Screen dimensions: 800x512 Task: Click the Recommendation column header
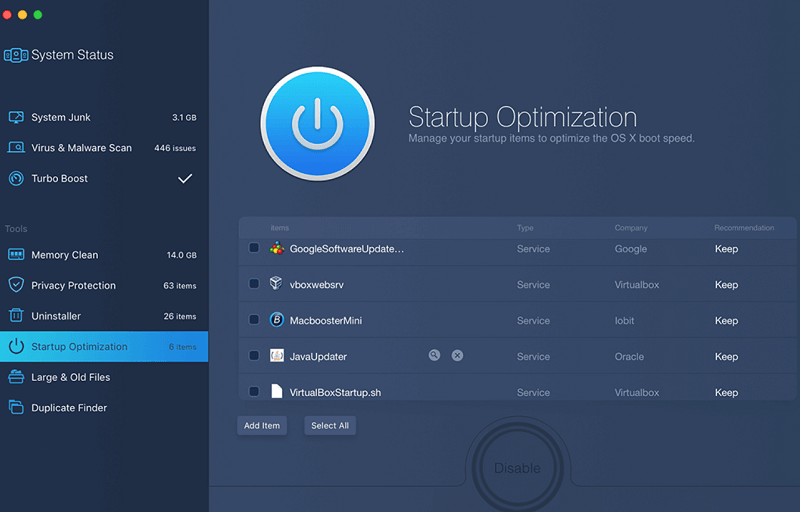point(744,228)
